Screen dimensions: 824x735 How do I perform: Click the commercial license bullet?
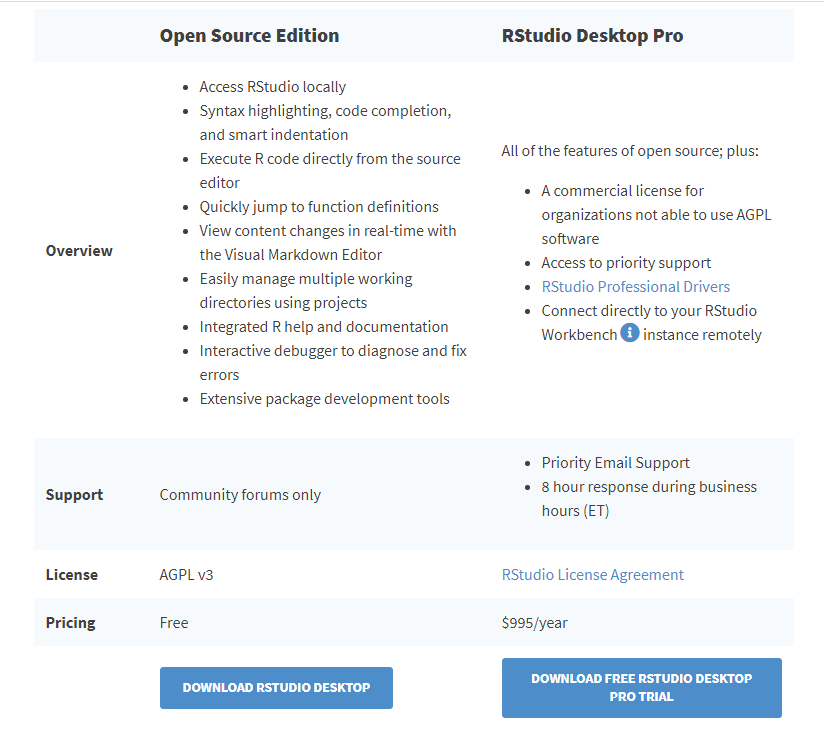point(656,215)
